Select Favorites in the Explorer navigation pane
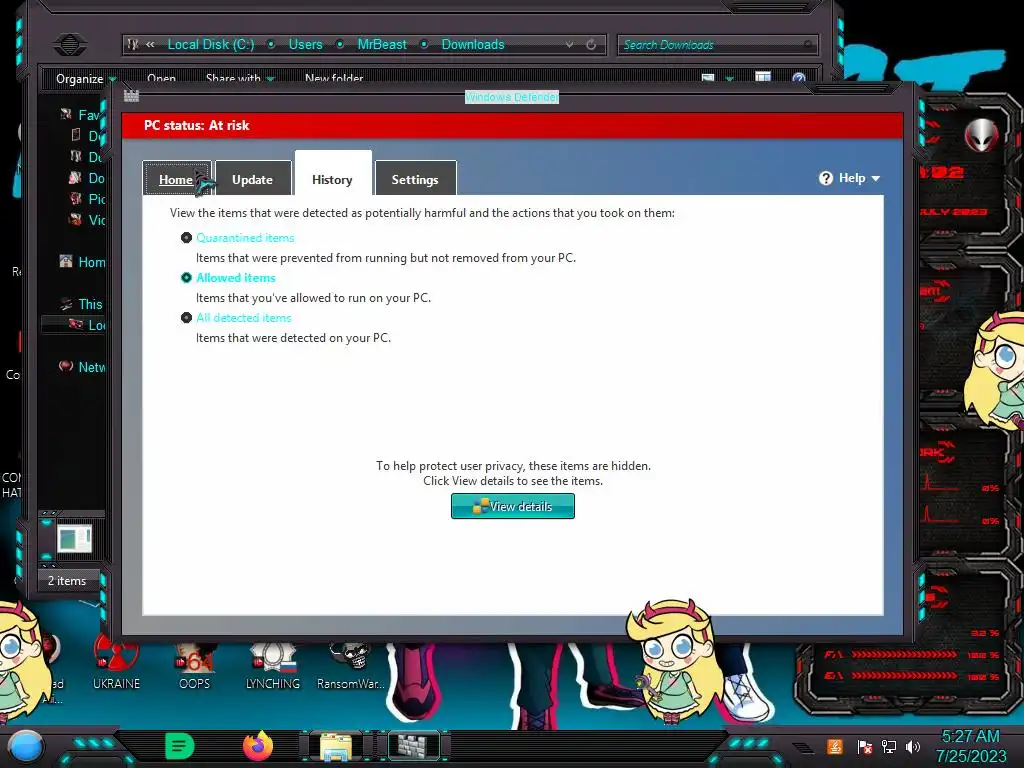The image size is (1024, 768). click(x=83, y=115)
